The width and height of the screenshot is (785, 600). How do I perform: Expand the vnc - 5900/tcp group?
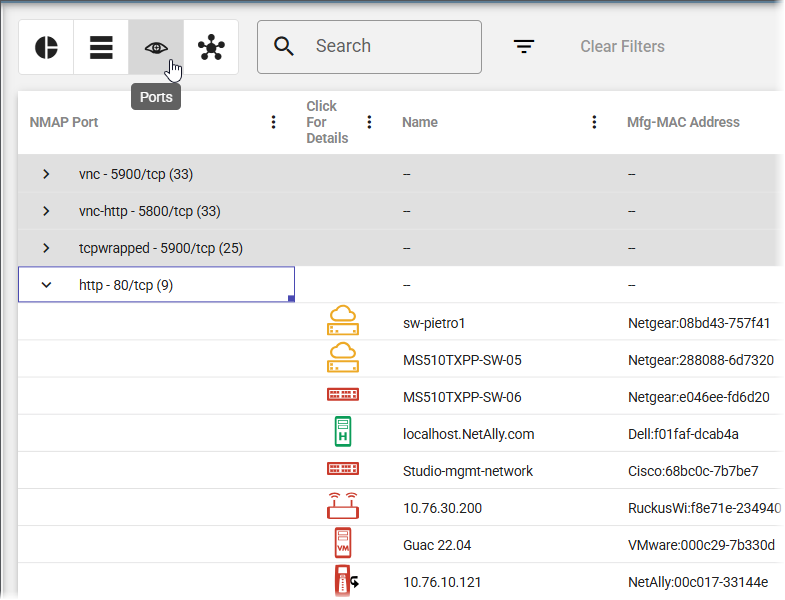[46, 174]
